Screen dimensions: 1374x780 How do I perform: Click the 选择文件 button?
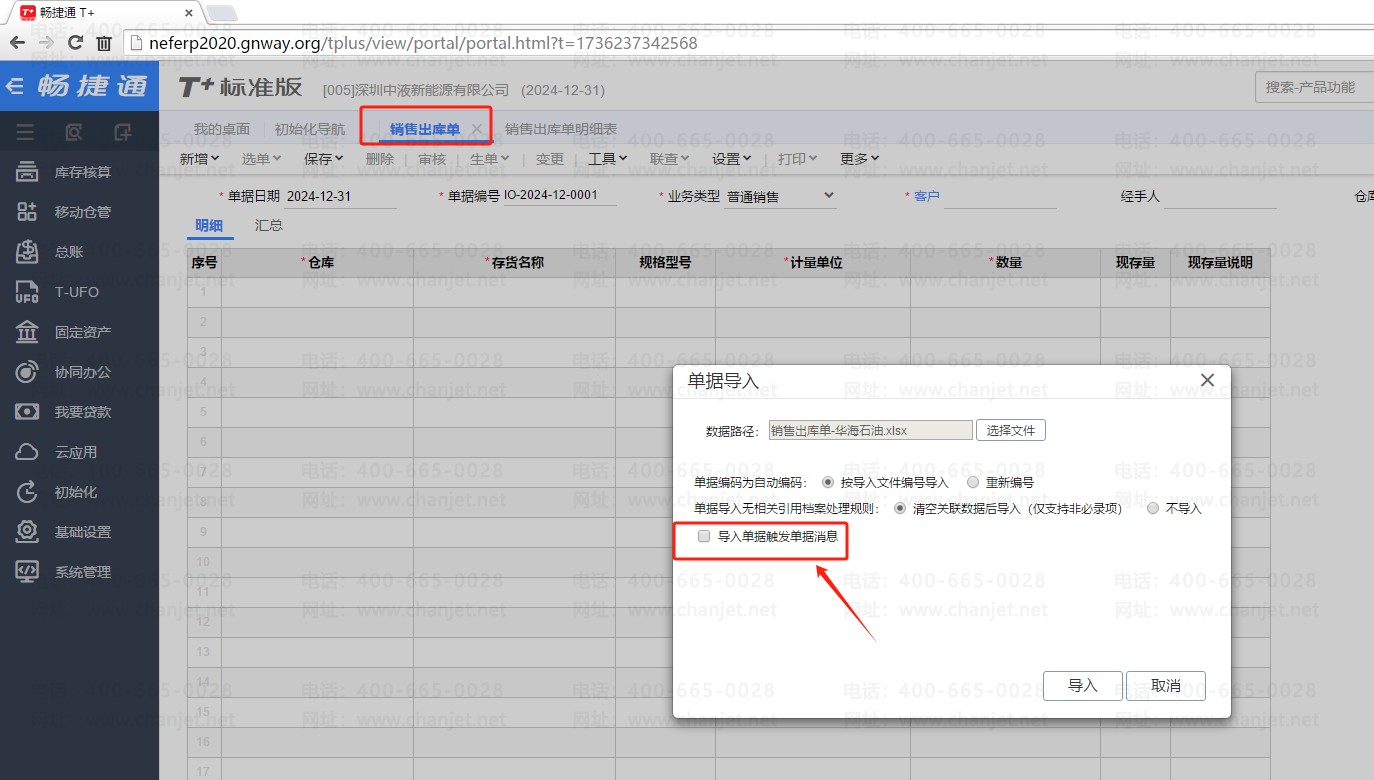1011,430
